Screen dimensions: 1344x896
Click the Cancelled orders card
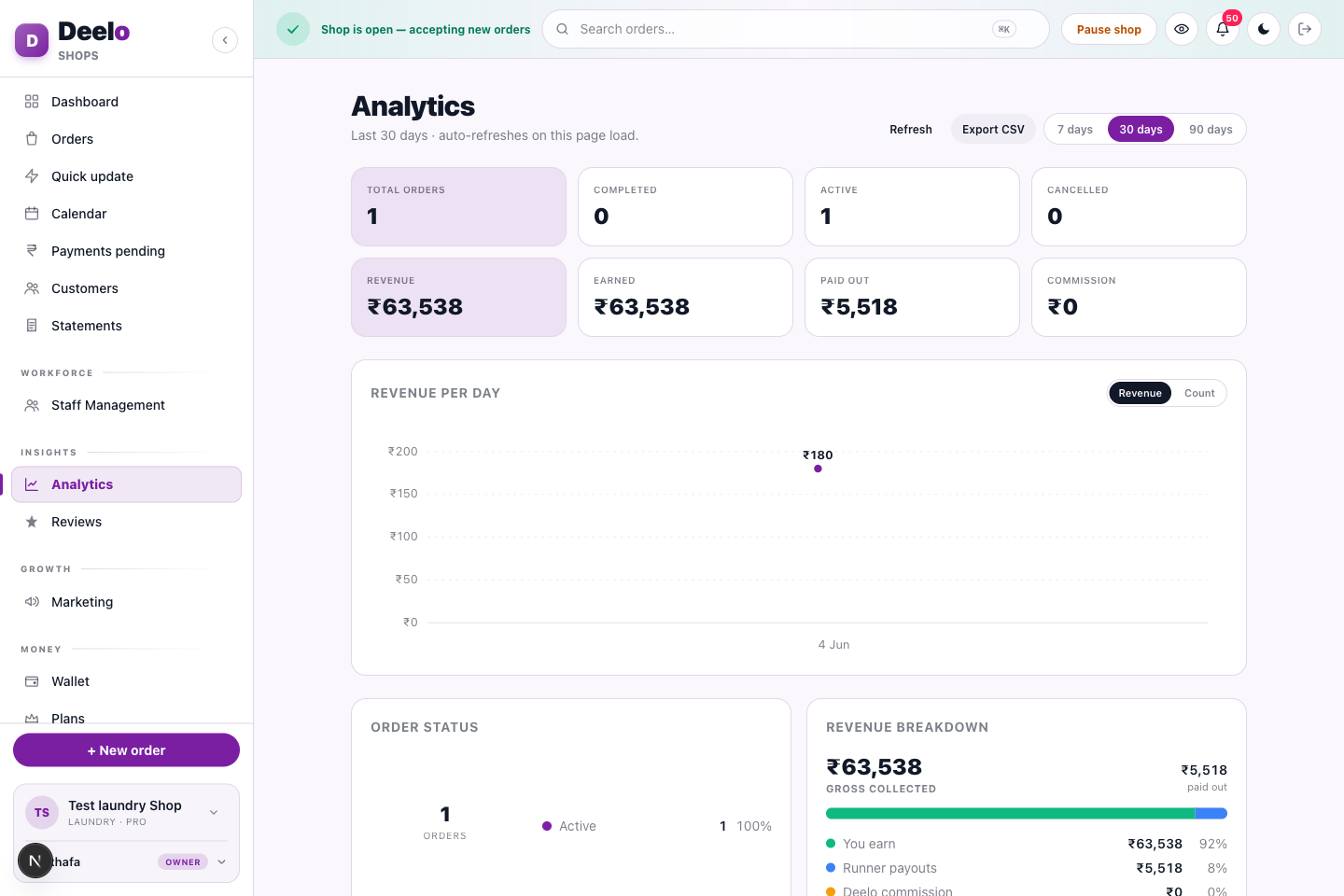point(1139,206)
